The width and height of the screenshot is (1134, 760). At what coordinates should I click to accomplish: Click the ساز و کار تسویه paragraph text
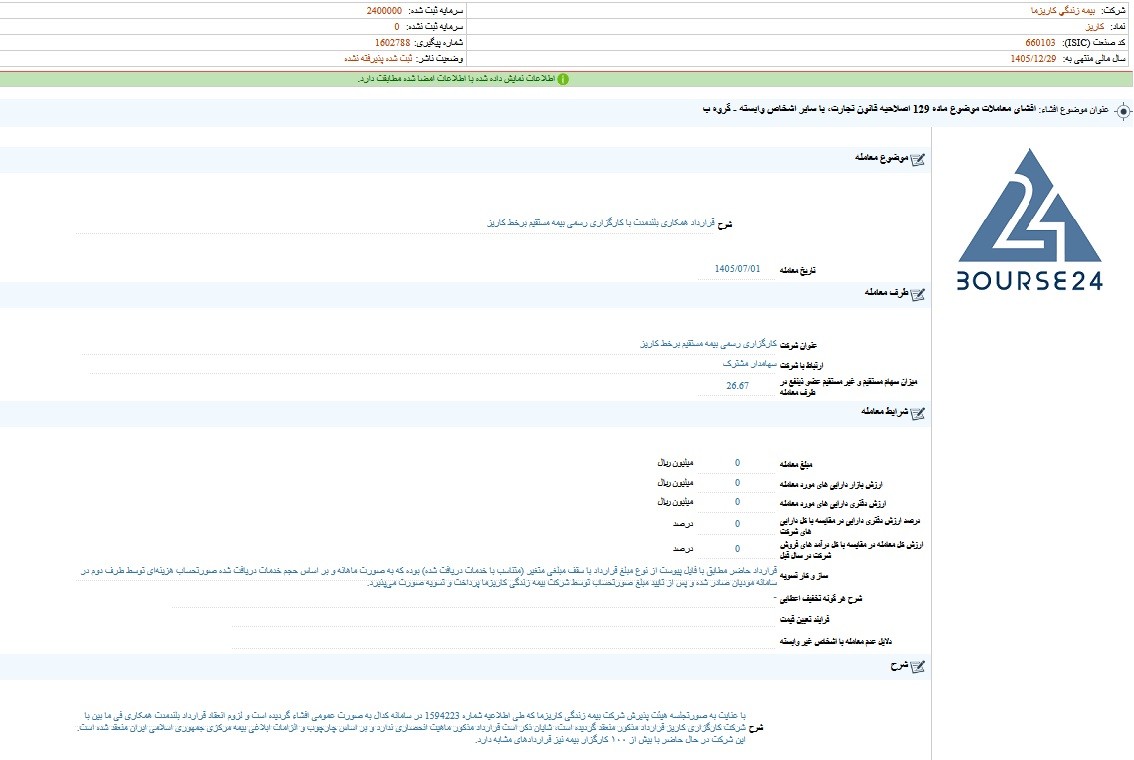428,576
